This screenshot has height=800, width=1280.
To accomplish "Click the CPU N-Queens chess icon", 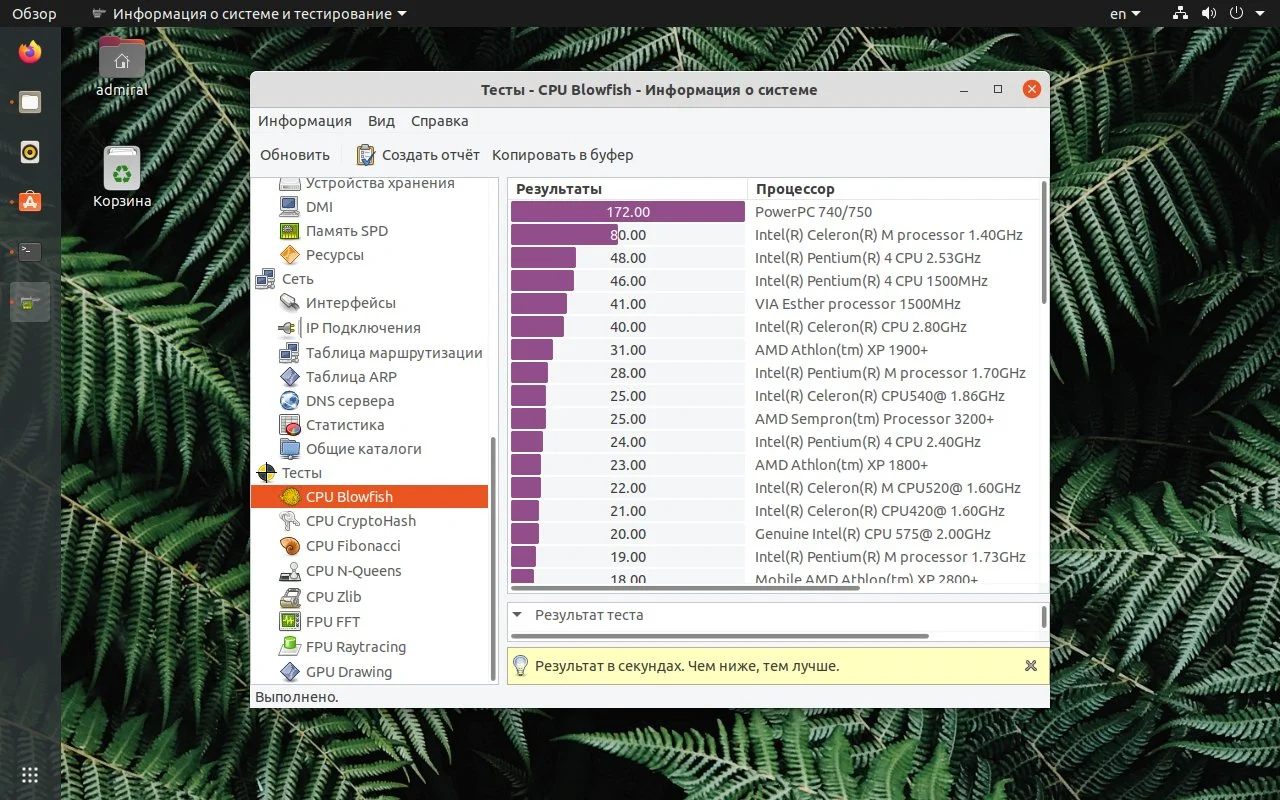I will click(x=290, y=571).
